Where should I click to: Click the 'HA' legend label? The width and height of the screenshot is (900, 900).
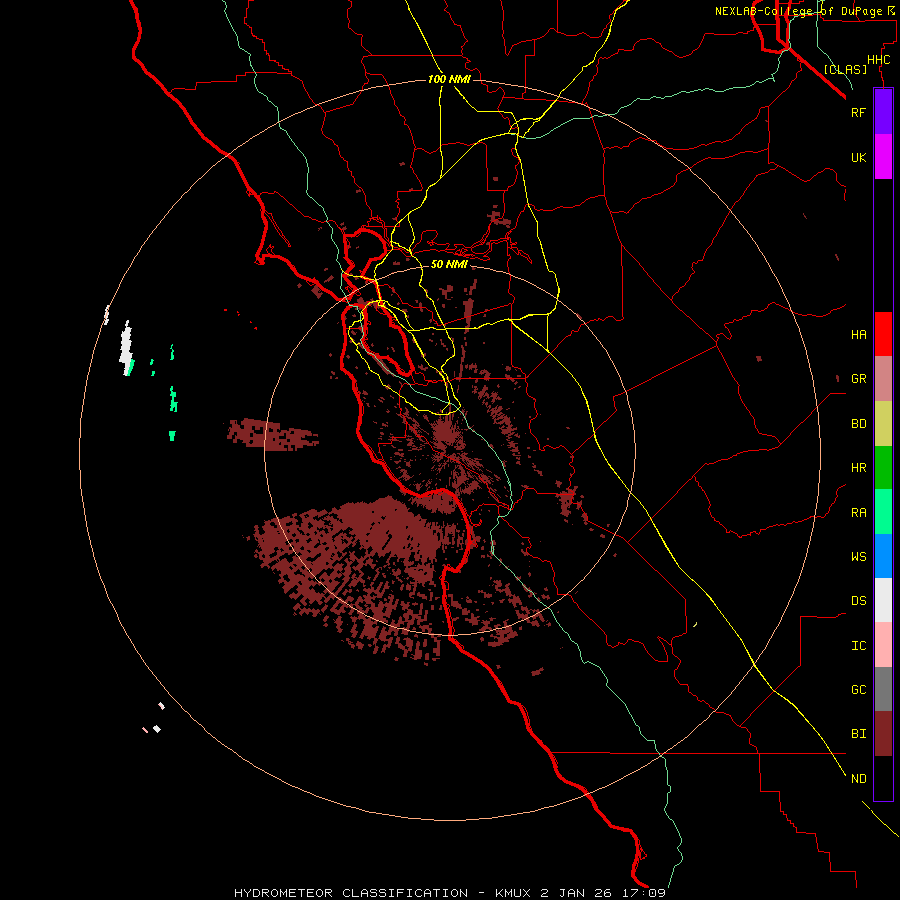click(x=858, y=335)
